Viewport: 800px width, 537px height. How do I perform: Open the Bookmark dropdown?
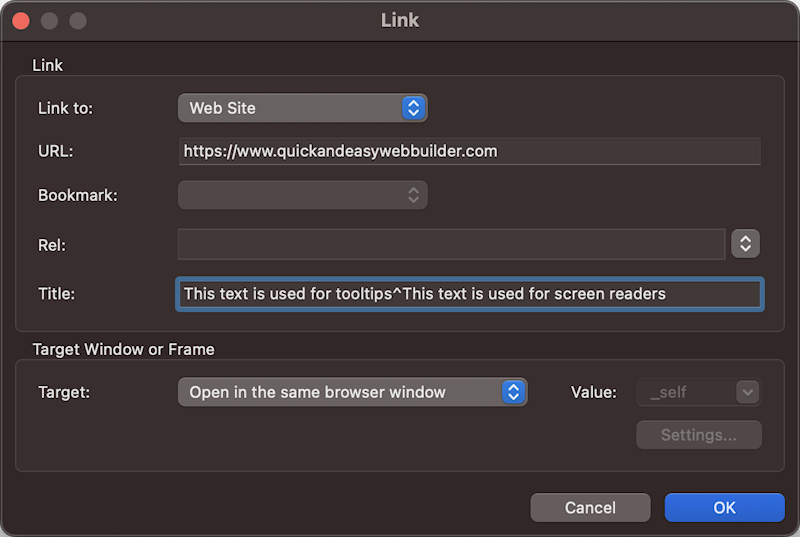pos(302,195)
